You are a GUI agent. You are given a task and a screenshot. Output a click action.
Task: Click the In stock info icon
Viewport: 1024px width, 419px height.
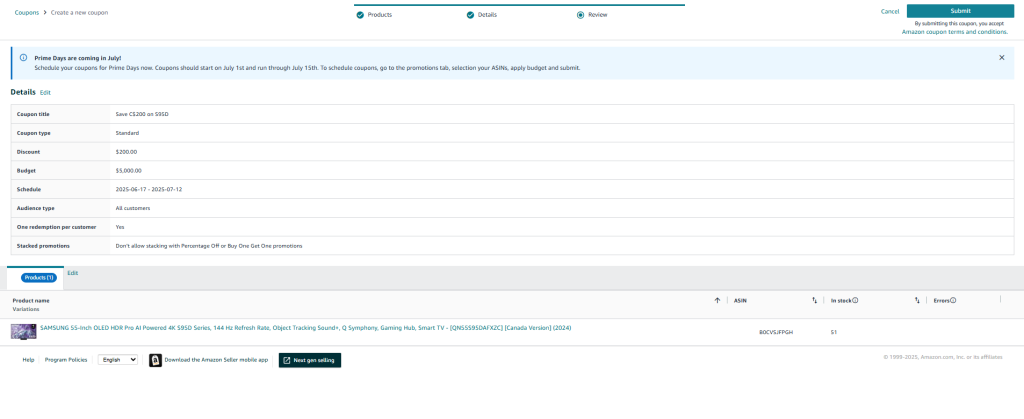click(855, 300)
